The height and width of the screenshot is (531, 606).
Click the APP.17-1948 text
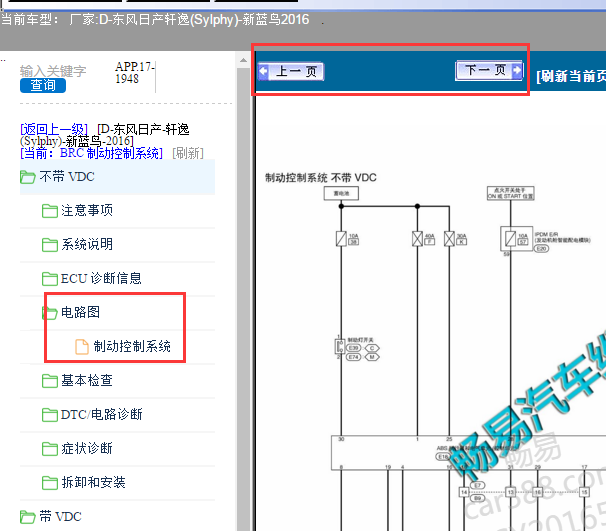tap(135, 73)
